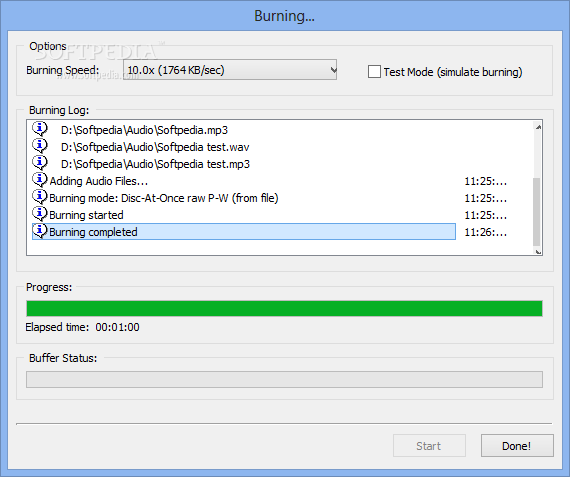Click the Burning... window title
The width and height of the screenshot is (570, 477).
point(284,16)
